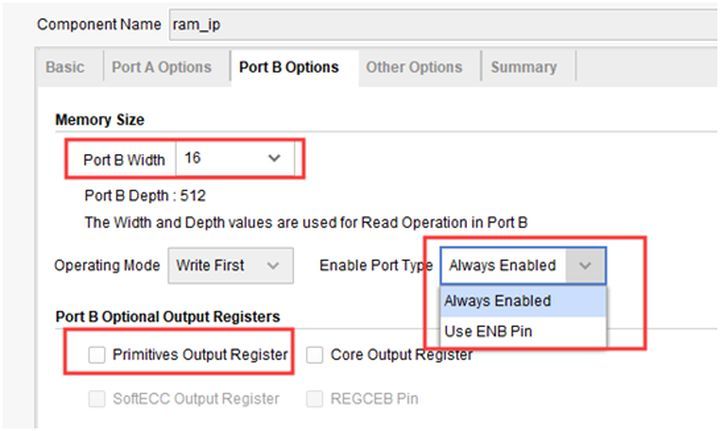Screen dimensions: 720x431
Task: View the Summary tab
Action: 524,67
